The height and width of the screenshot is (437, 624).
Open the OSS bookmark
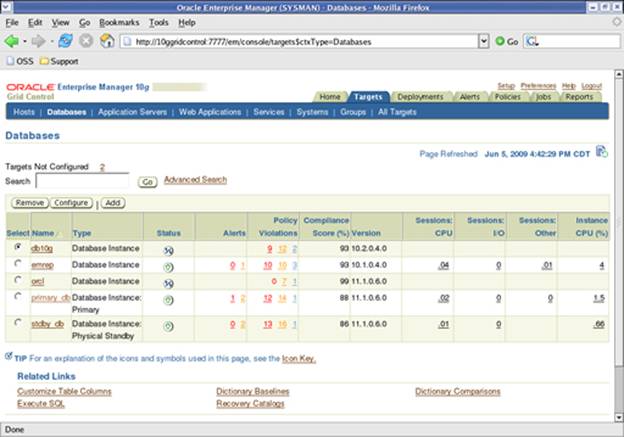[20, 61]
